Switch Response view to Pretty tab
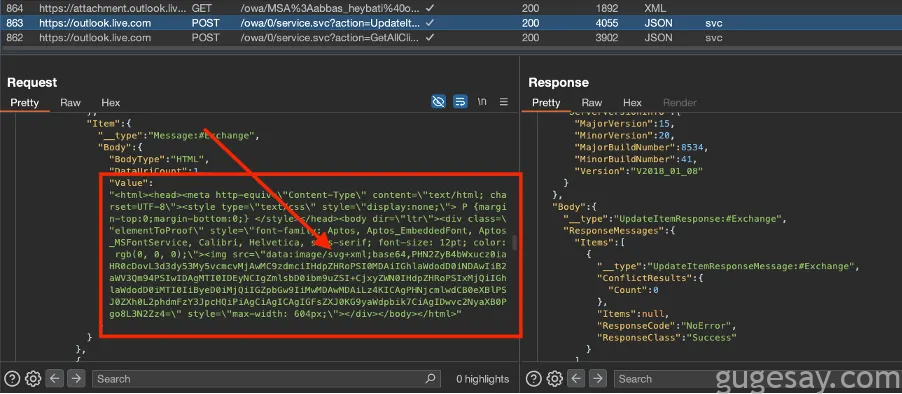 tap(546, 102)
